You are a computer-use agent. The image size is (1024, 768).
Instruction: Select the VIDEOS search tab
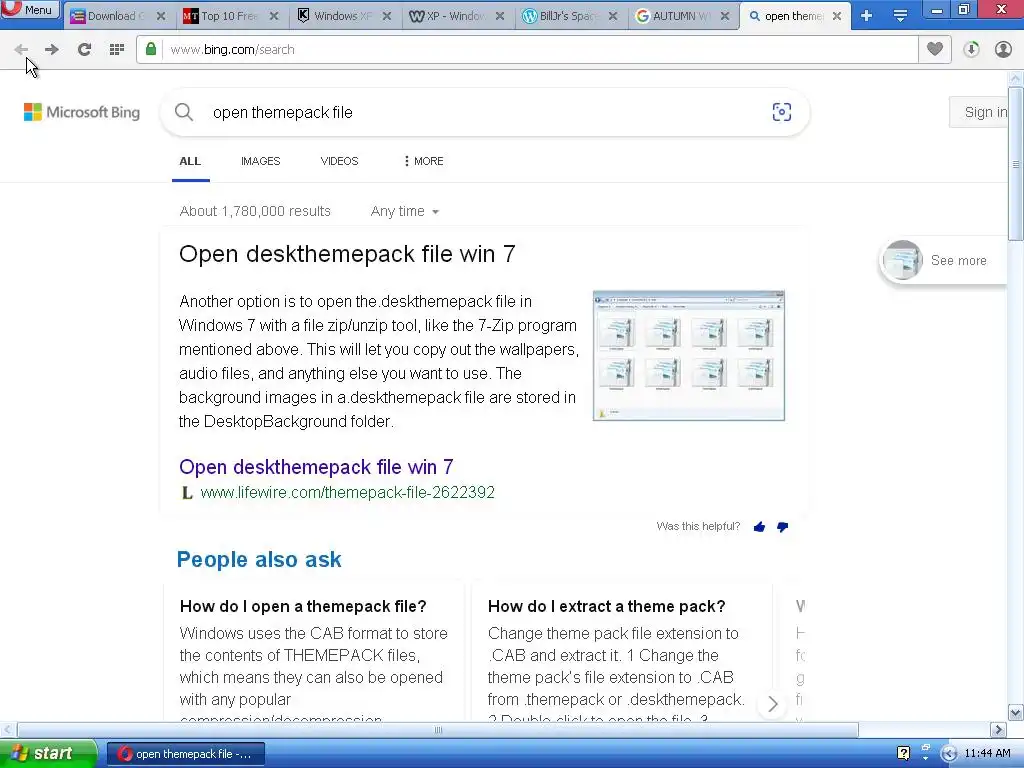(x=339, y=161)
